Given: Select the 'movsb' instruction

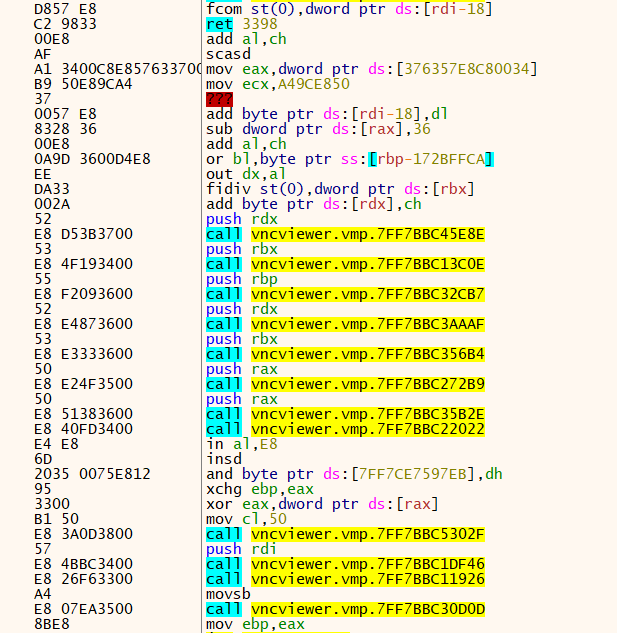Looking at the screenshot, I should click(229, 594).
